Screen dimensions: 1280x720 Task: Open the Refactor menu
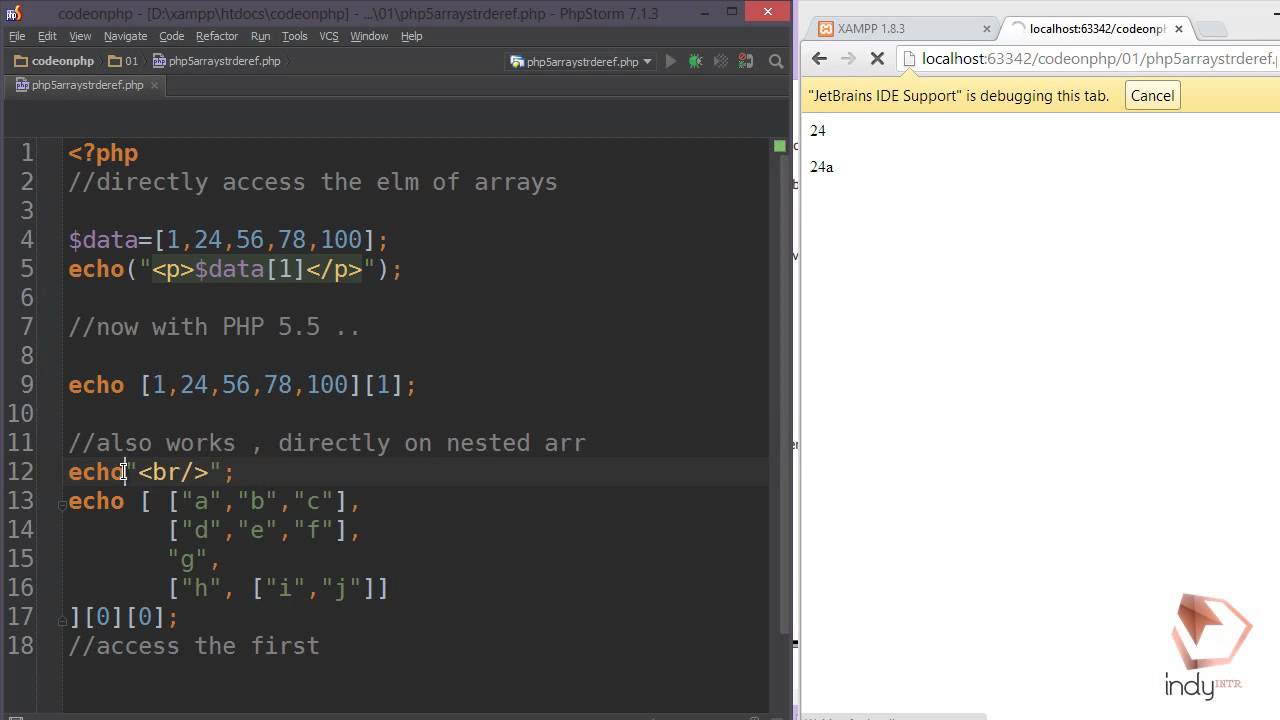tap(217, 36)
